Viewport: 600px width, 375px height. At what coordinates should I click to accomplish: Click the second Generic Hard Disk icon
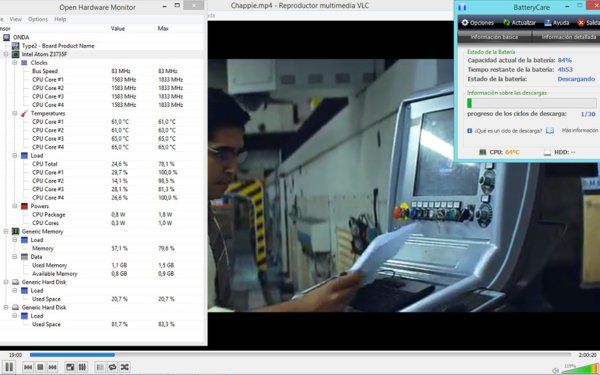click(x=15, y=307)
